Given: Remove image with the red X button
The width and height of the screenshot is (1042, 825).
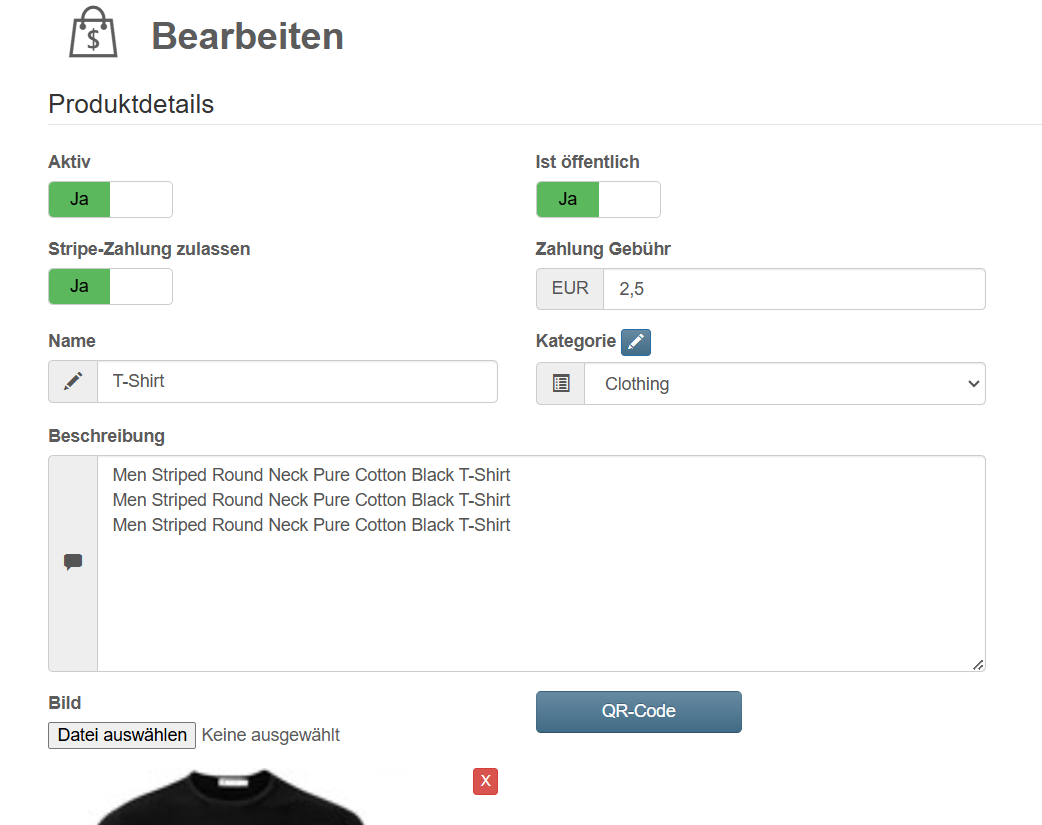Looking at the screenshot, I should (x=485, y=781).
